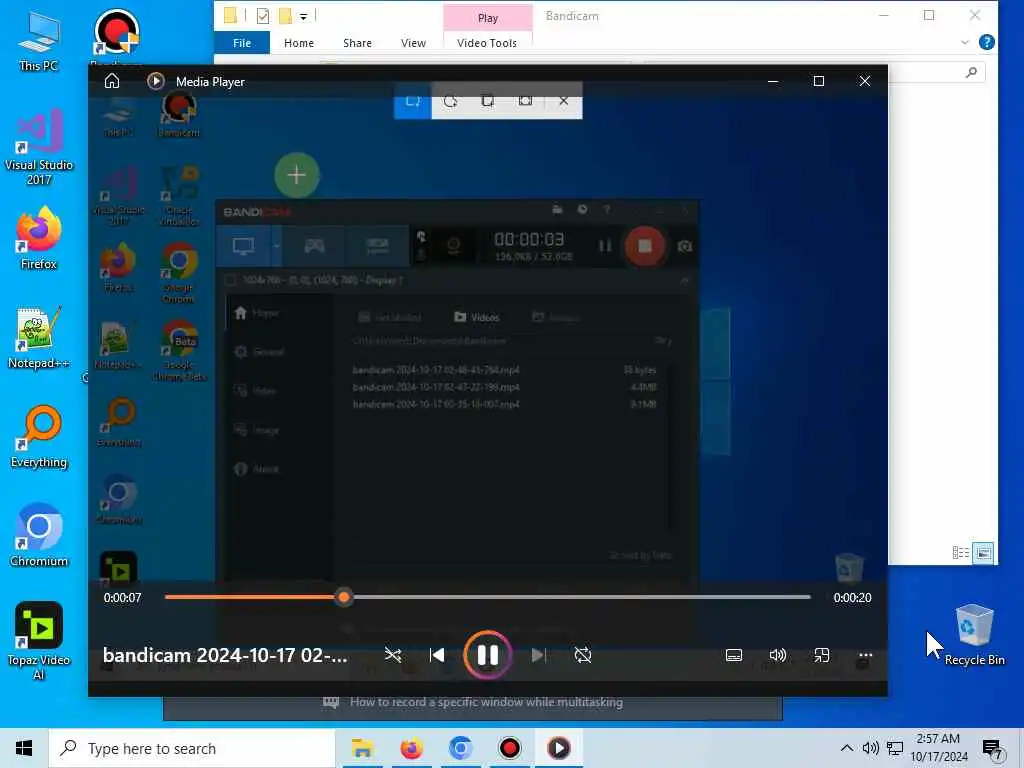This screenshot has height=768, width=1024.
Task: Click the unplayed part of seek bar
Action: [581, 597]
